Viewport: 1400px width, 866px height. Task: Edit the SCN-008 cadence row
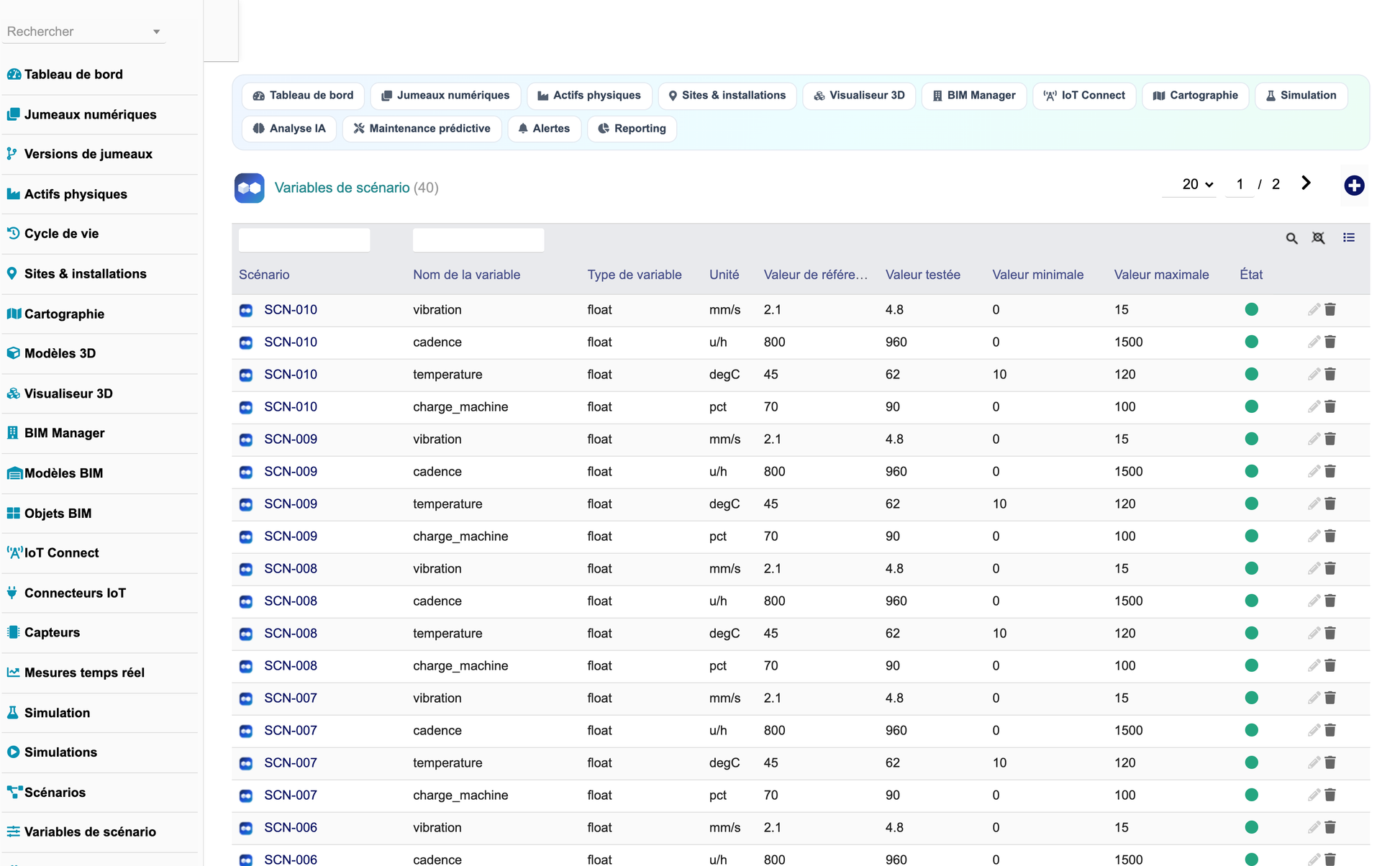tap(1314, 601)
